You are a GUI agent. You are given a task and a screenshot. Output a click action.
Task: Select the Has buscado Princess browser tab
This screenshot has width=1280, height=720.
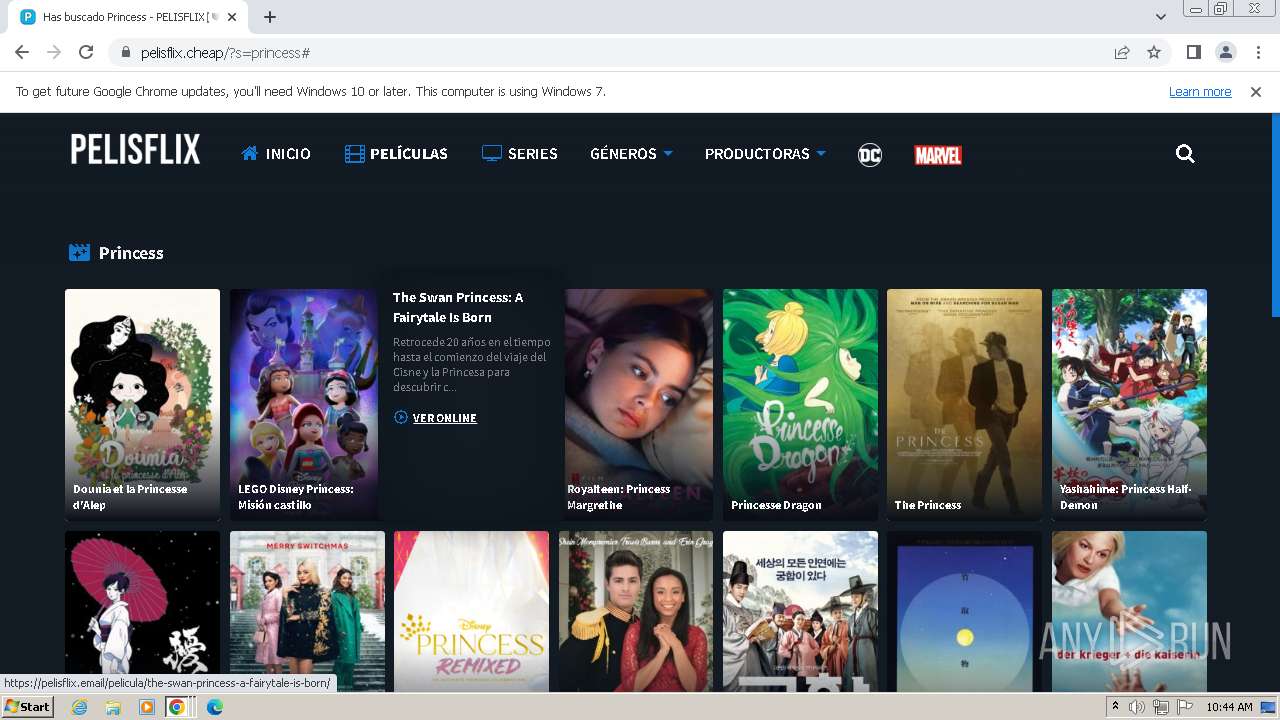coord(130,17)
